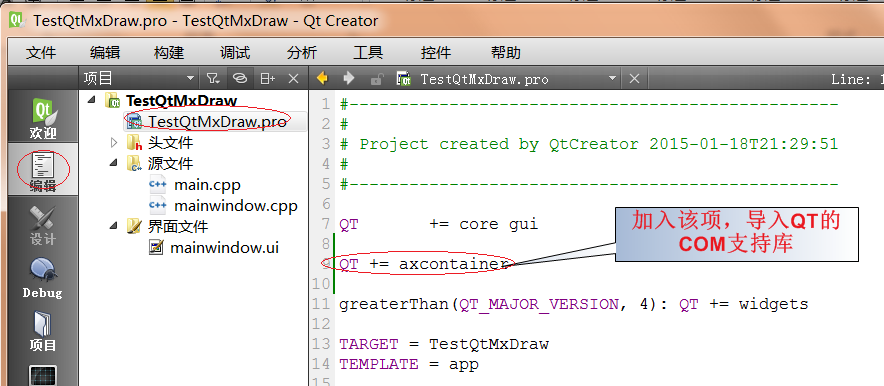Viewport: 884px width, 386px height.
Task: Expand the header files (头文件) folder
Action: (x=114, y=143)
